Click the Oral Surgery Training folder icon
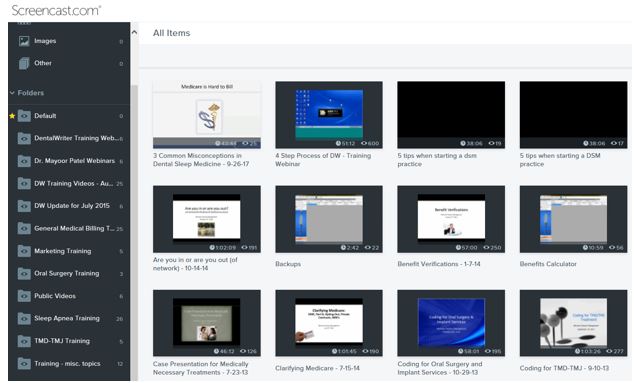 tap(24, 273)
